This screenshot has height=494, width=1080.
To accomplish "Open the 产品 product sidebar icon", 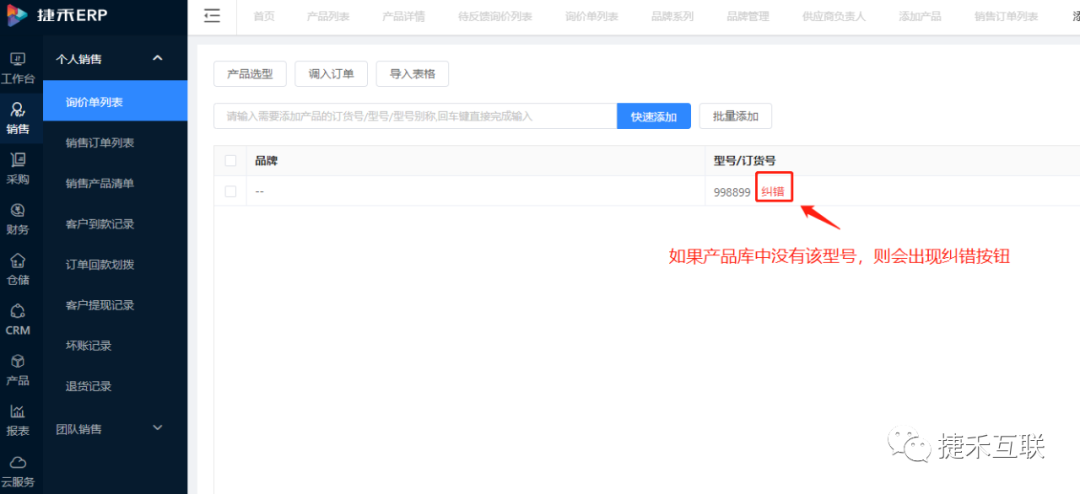I will (x=18, y=370).
